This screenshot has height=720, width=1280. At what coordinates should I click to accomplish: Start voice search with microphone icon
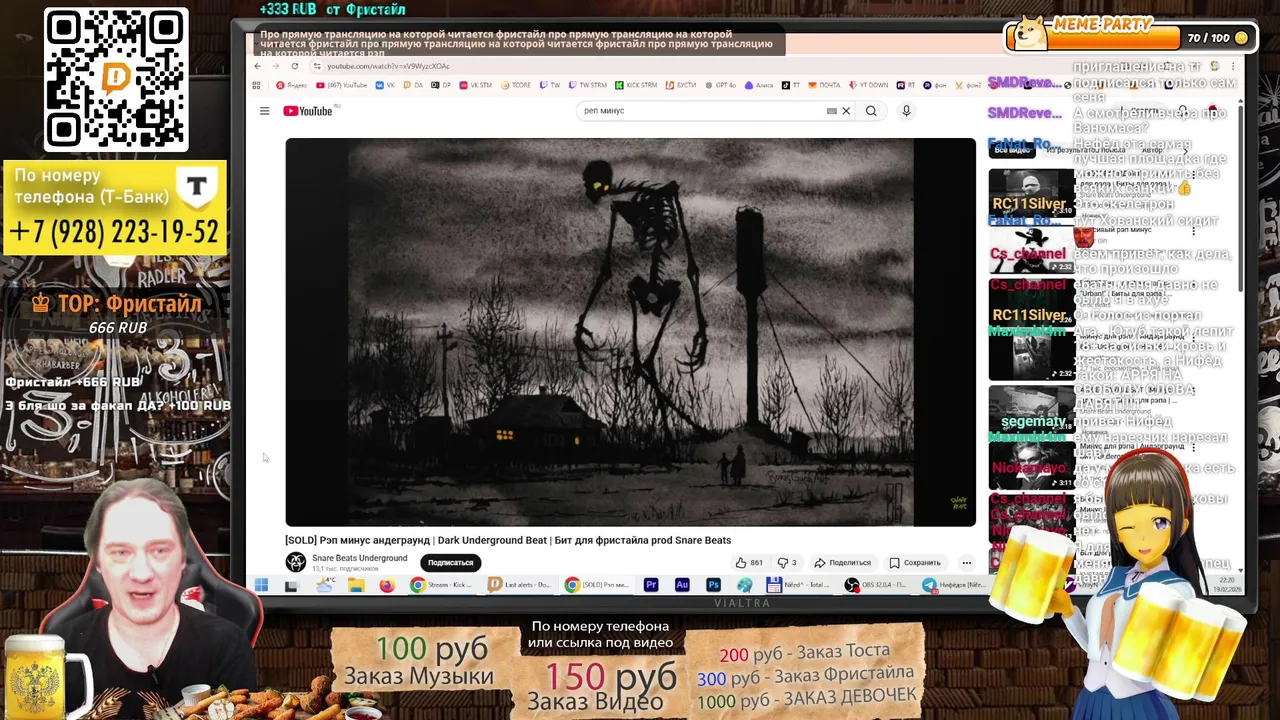pyautogui.click(x=906, y=111)
